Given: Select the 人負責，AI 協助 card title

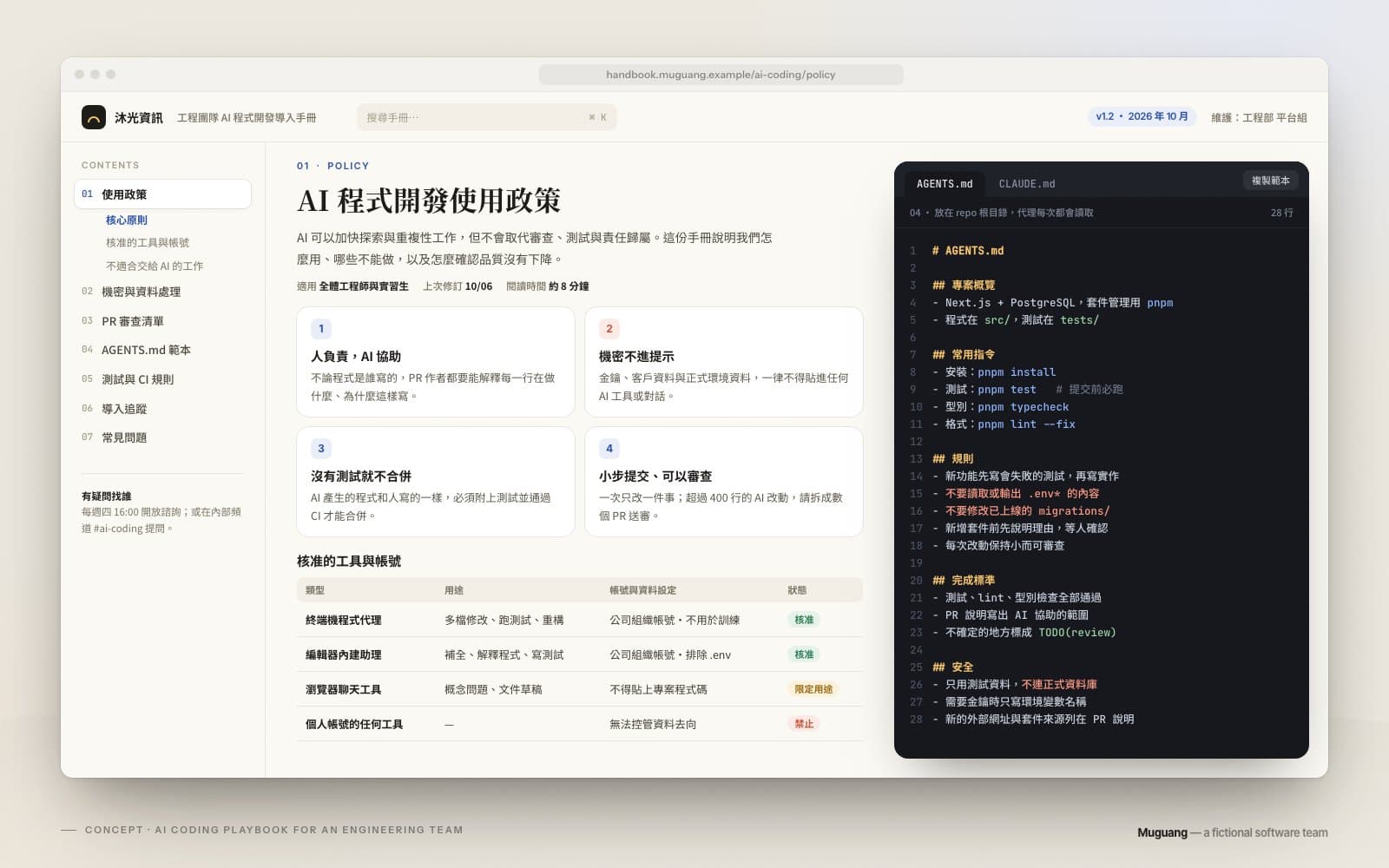Looking at the screenshot, I should [356, 357].
